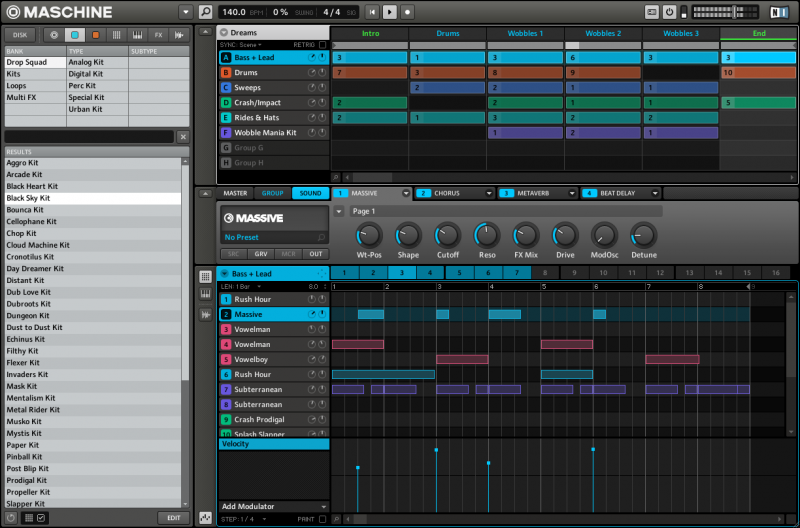Screen dimensions: 800x528
Task: Select the Wobbles 2 scene
Action: tap(603, 33)
